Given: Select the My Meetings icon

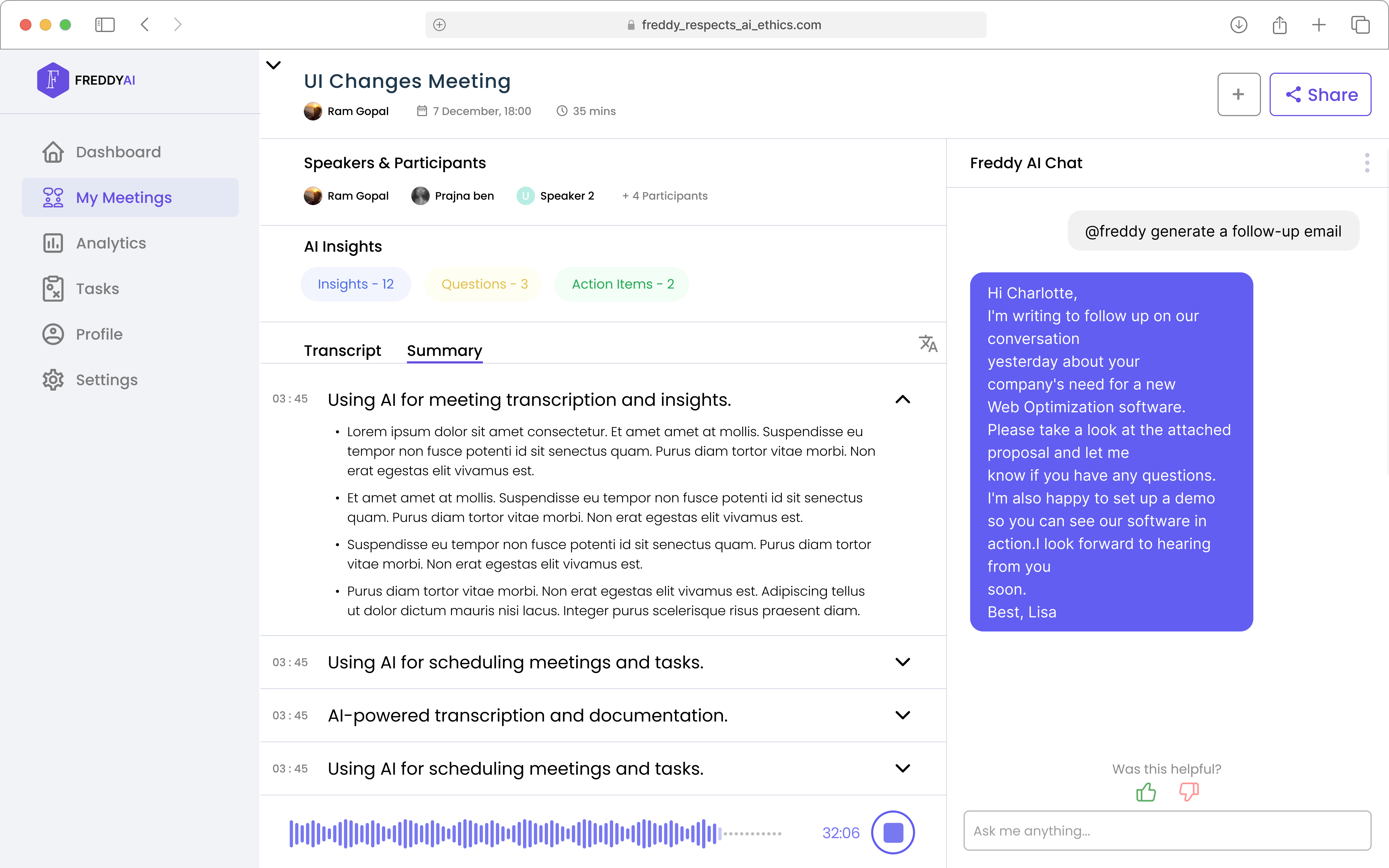Looking at the screenshot, I should coord(53,197).
